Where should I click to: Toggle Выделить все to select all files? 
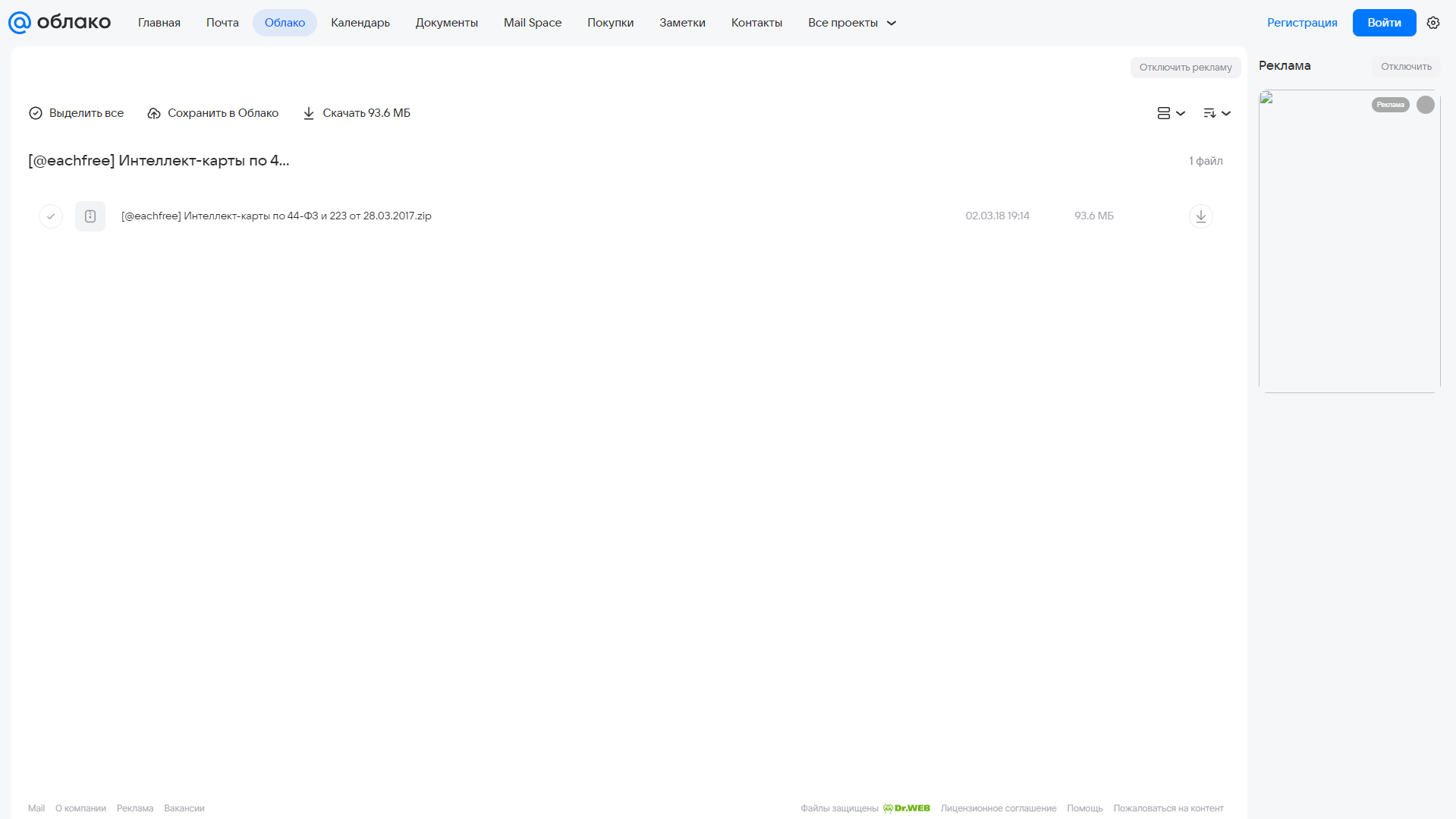pyautogui.click(x=76, y=113)
